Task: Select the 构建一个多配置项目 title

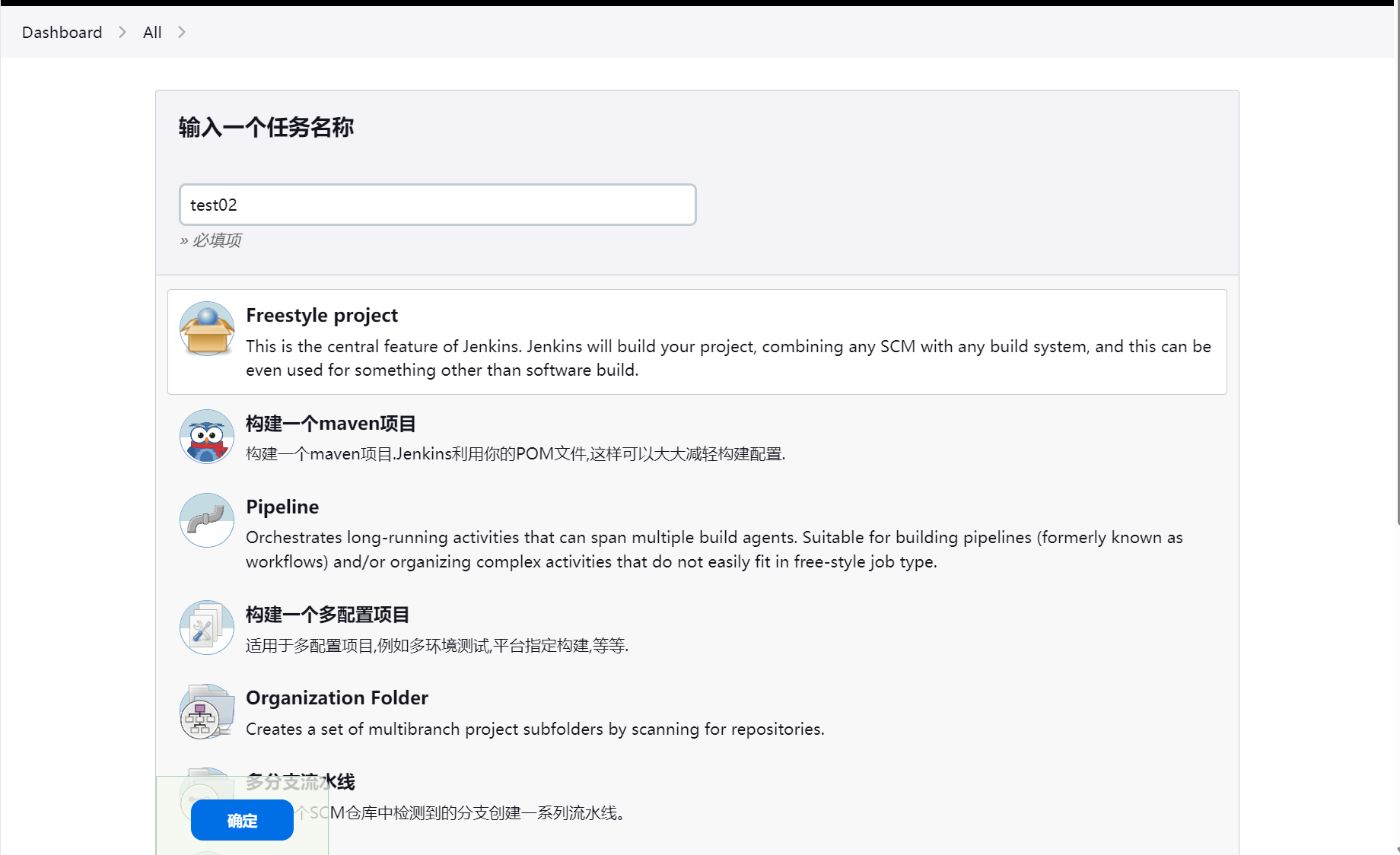Action: tap(328, 614)
